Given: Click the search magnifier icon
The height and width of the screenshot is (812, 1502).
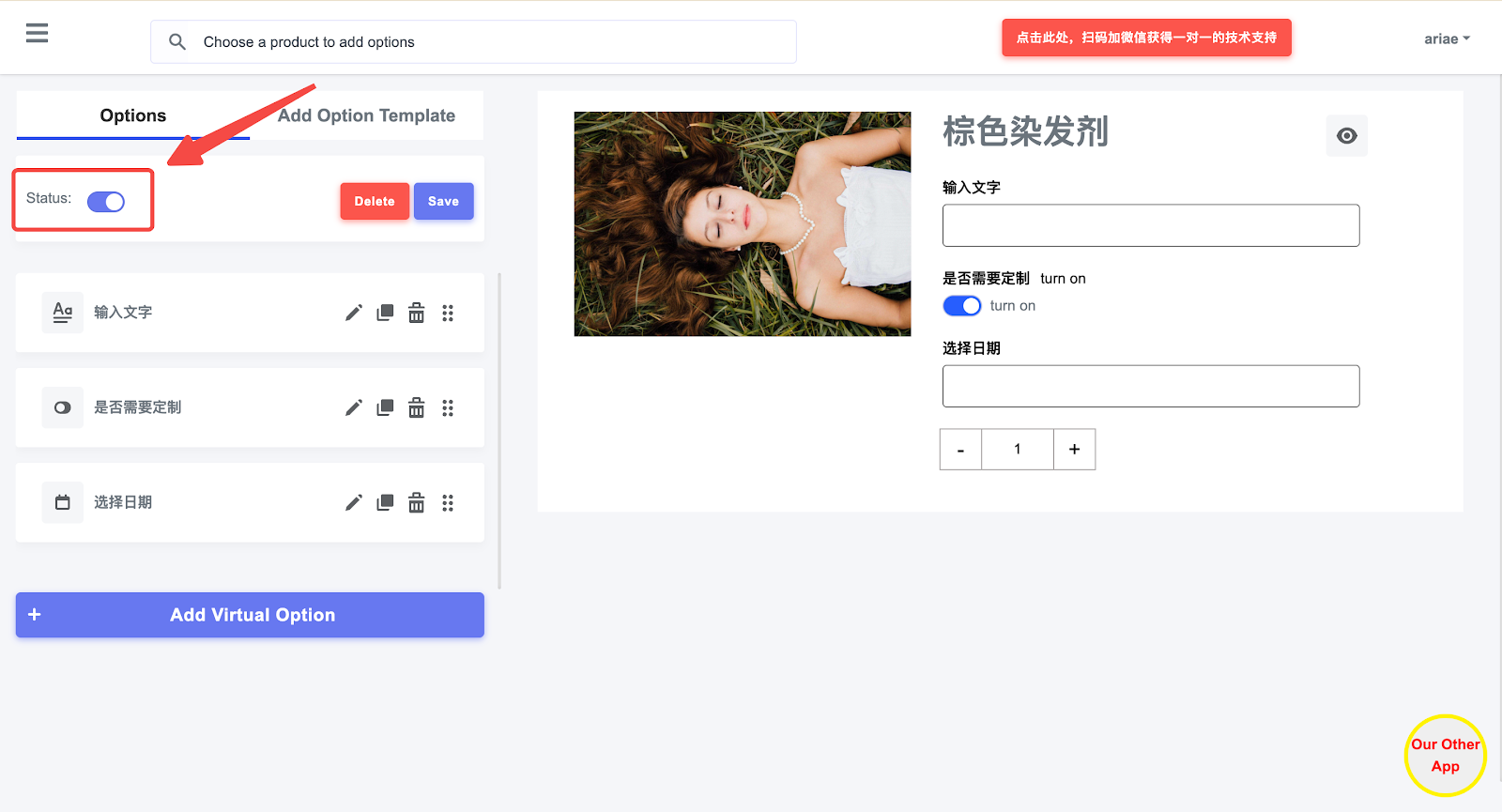Looking at the screenshot, I should tap(176, 42).
